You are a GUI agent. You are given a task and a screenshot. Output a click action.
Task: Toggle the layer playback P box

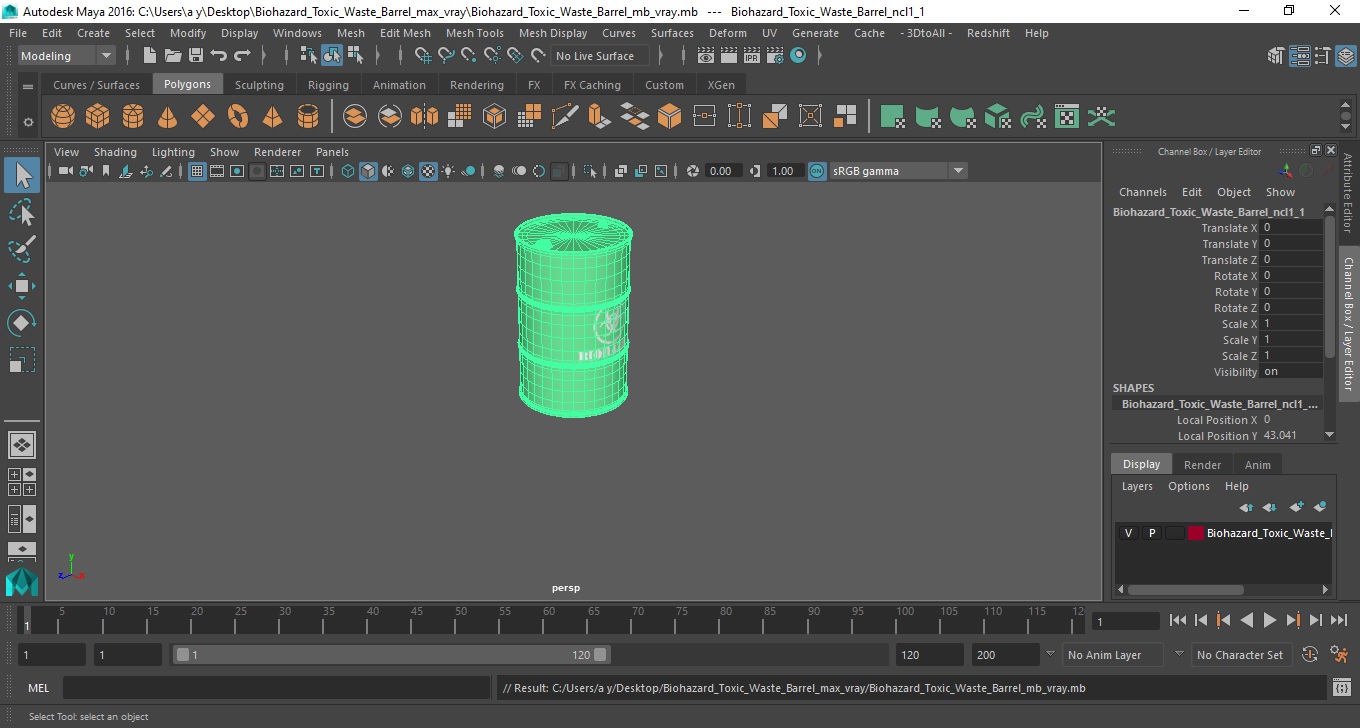click(1152, 533)
